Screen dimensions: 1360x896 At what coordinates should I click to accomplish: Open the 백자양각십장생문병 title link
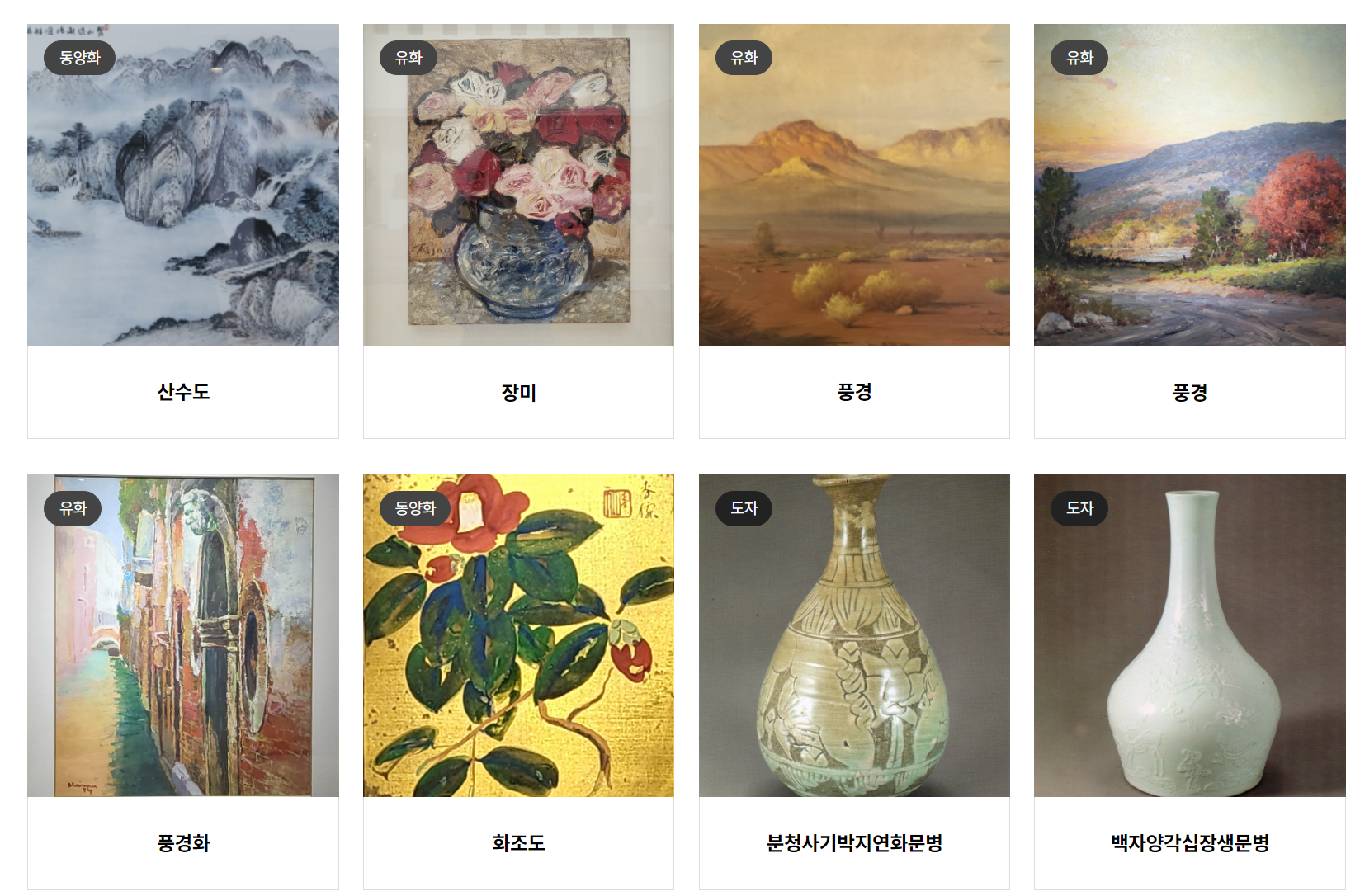1190,843
